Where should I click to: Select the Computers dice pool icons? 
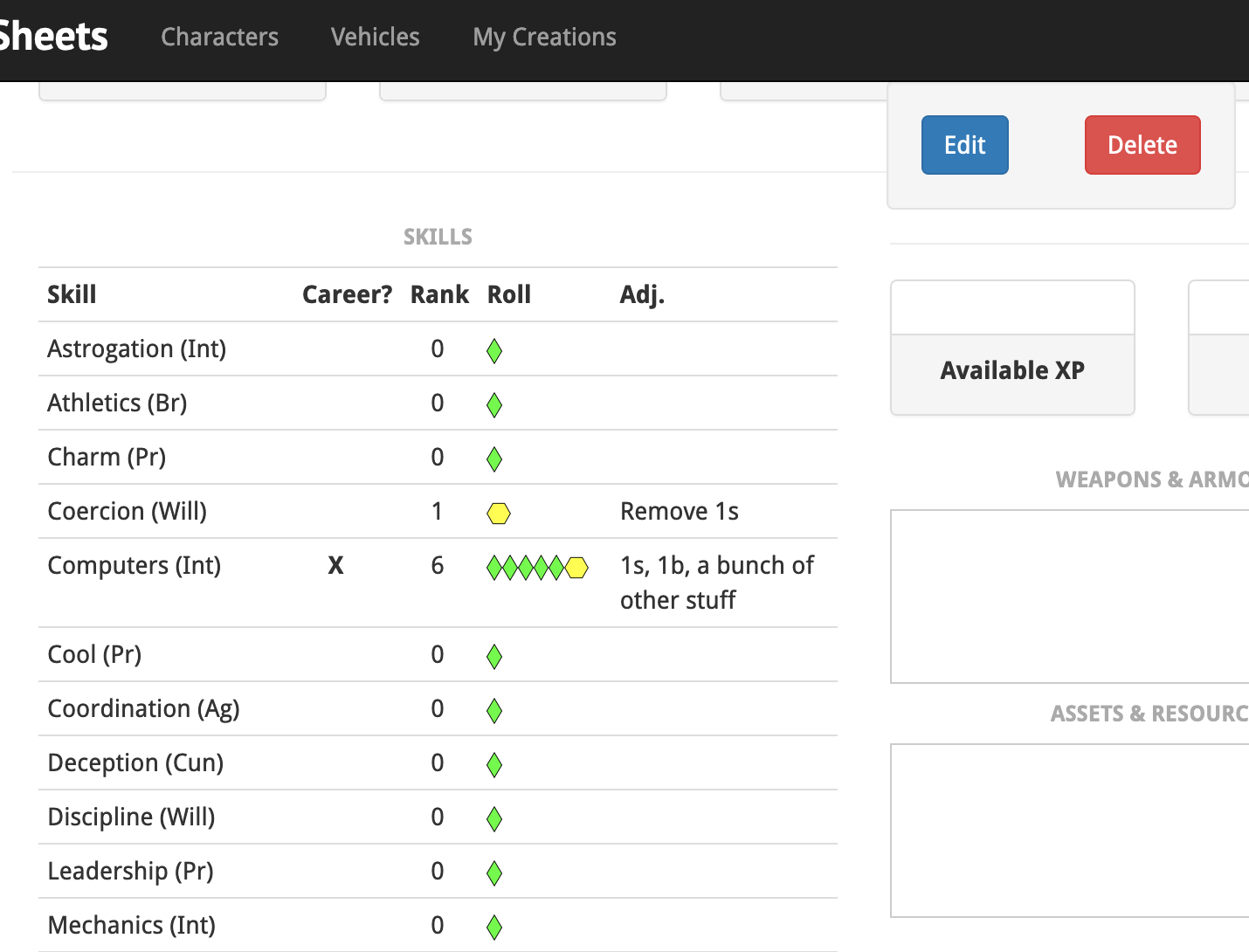(x=536, y=567)
